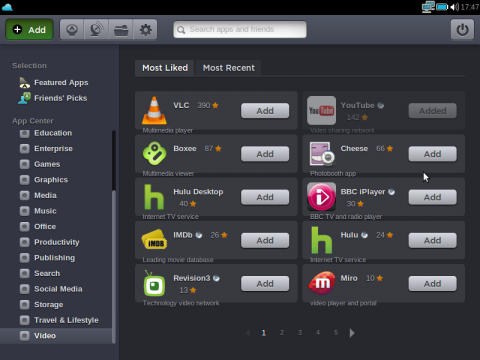
Task: Add the VLC app
Action: [265, 111]
